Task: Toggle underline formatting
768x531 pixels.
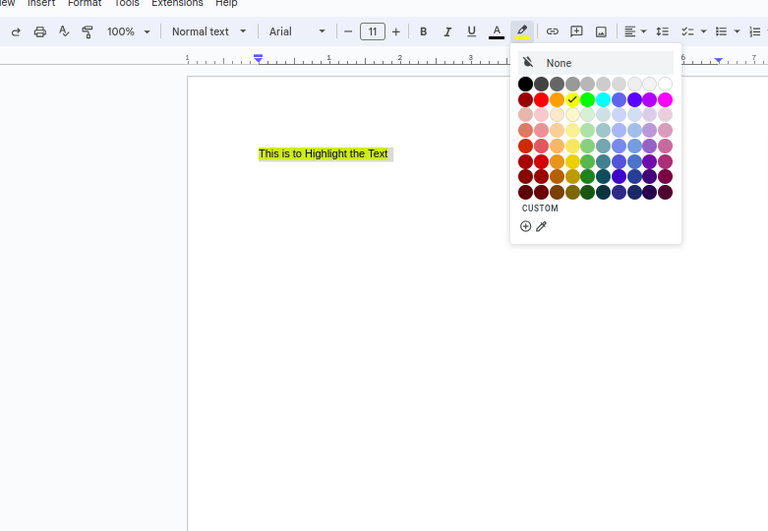Action: 472,32
